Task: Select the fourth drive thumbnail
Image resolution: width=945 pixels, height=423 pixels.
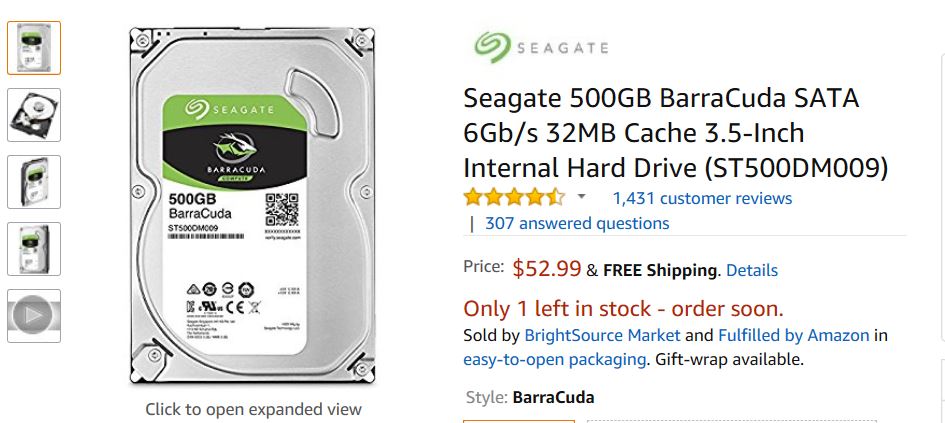Action: [34, 249]
